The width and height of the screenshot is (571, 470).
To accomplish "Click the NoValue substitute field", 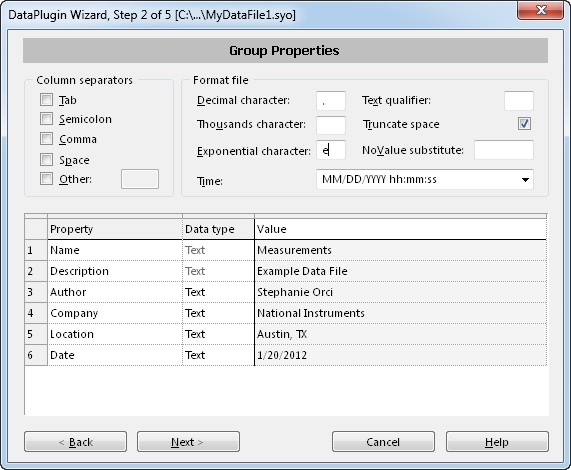I will [504, 150].
